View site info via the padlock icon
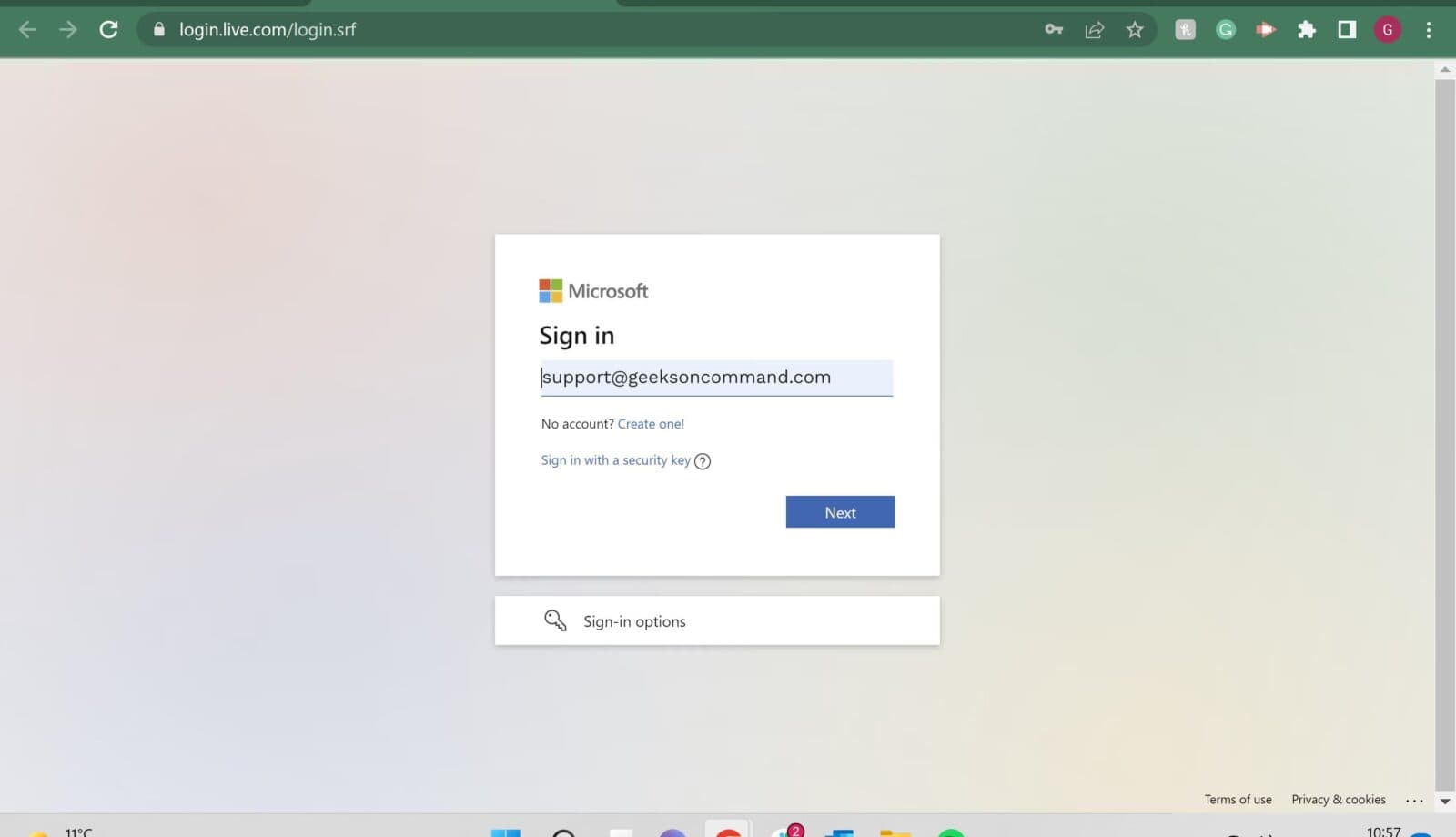The width and height of the screenshot is (1456, 837). point(159,30)
